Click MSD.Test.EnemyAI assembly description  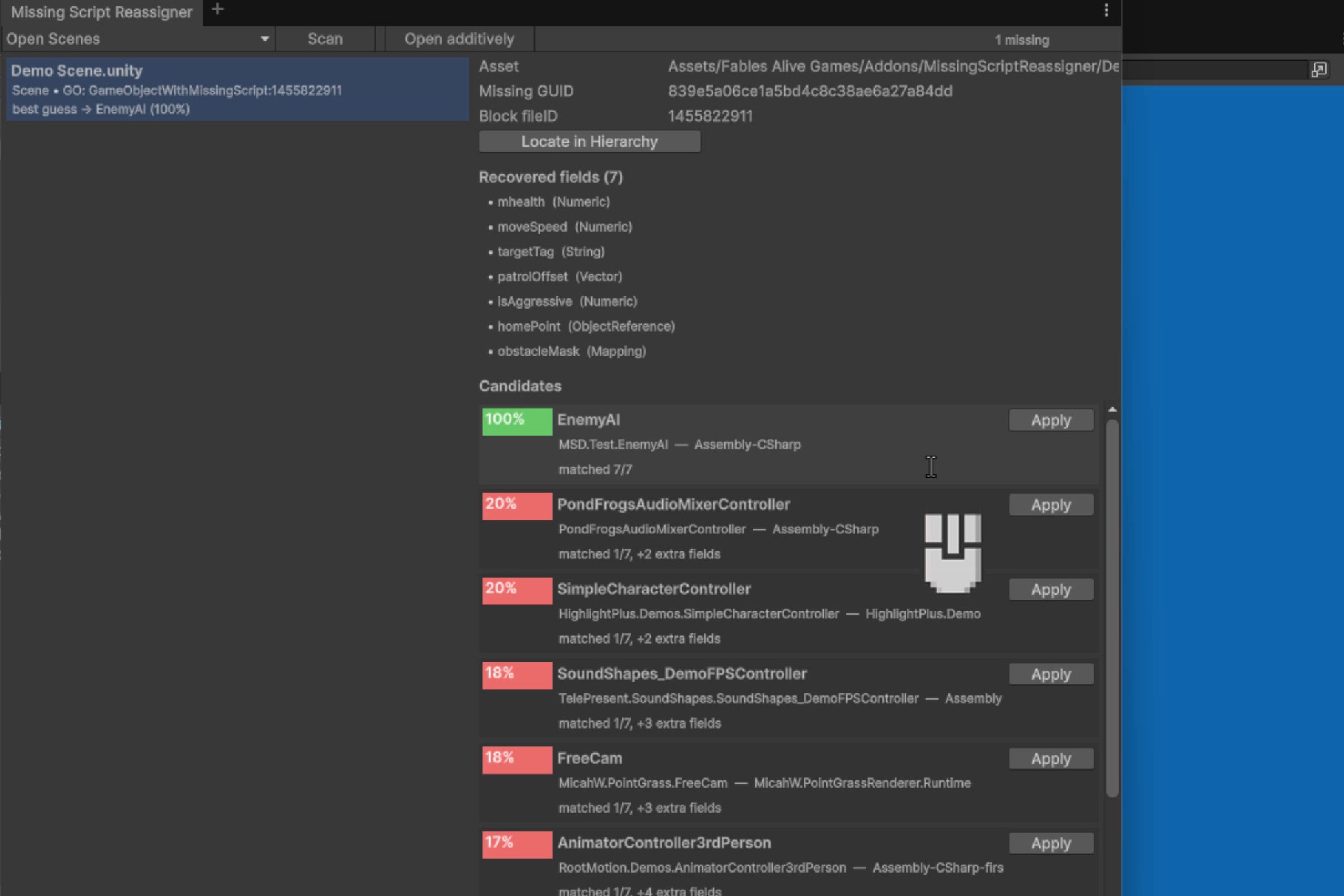[x=680, y=445]
